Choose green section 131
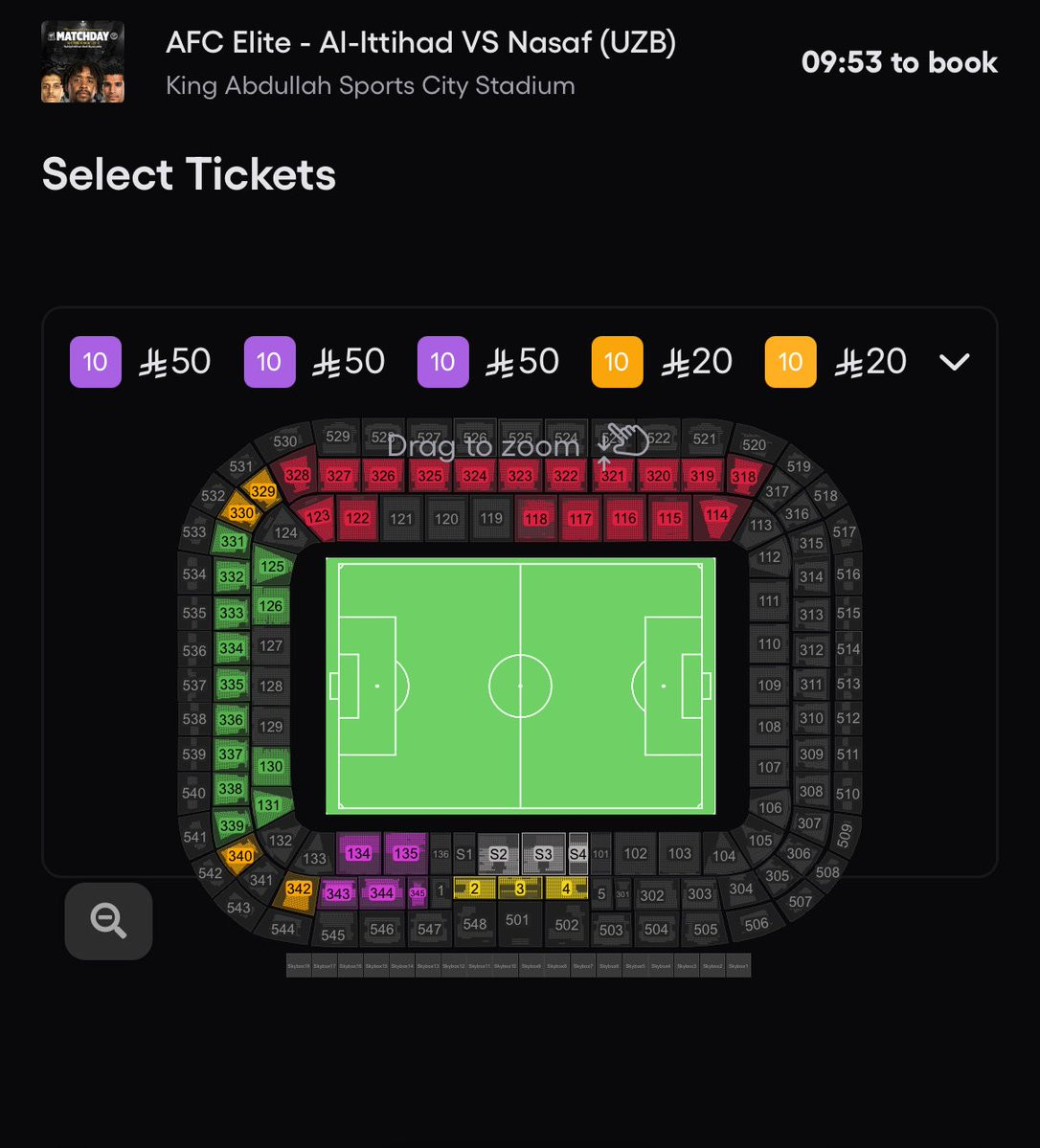 tap(268, 804)
